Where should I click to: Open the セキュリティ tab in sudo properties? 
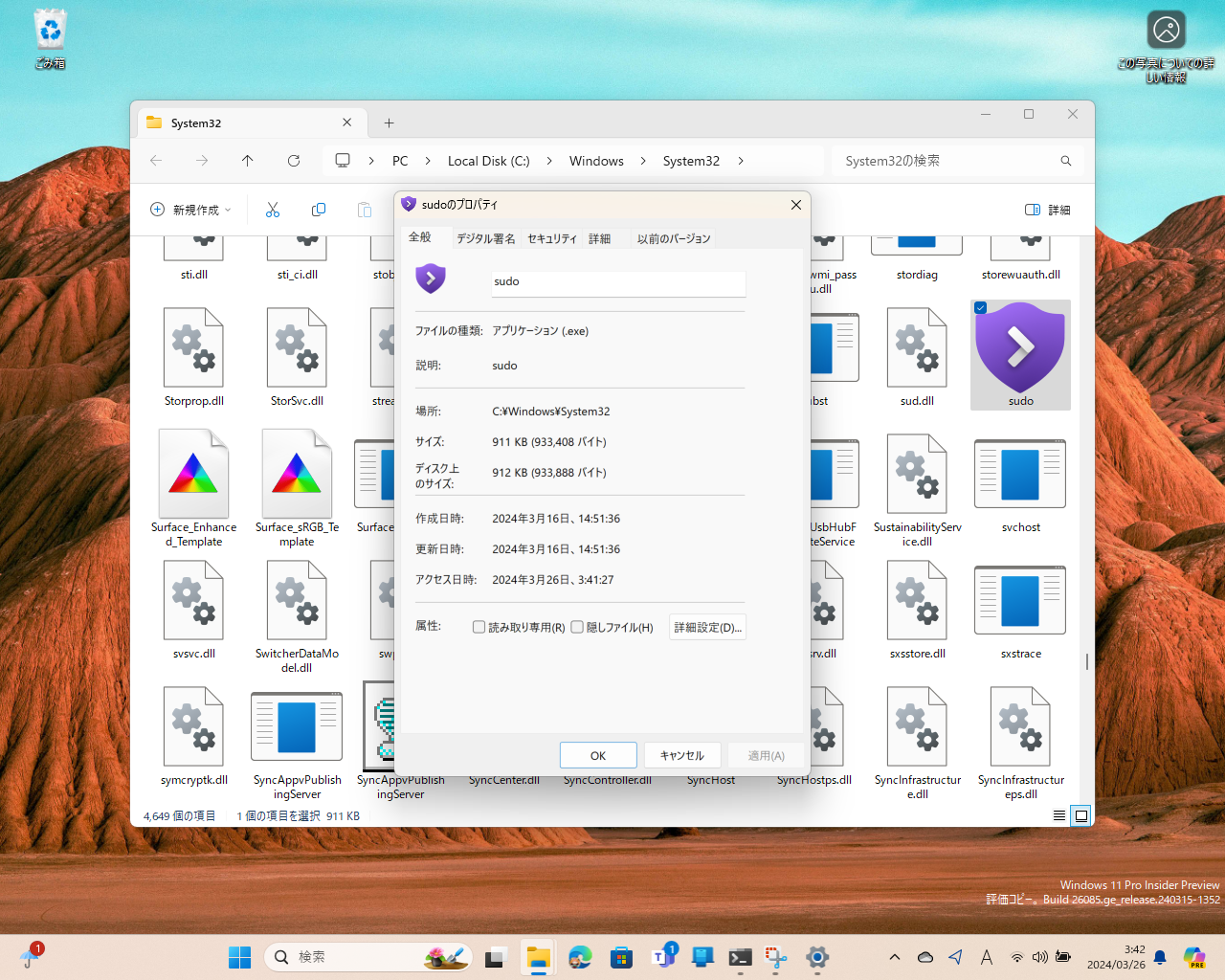552,238
